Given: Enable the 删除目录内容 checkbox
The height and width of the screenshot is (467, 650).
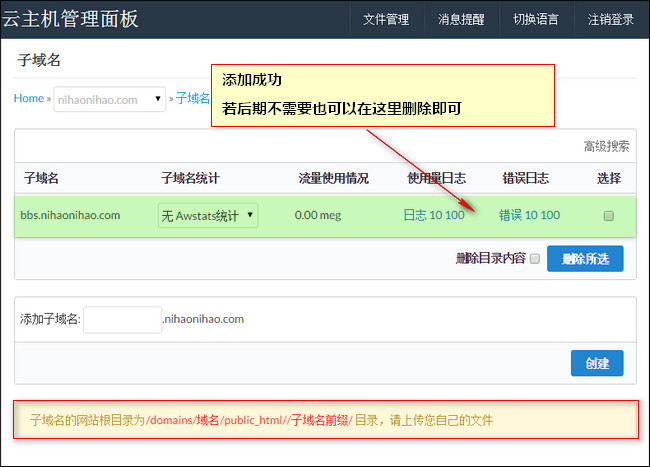Looking at the screenshot, I should pyautogui.click(x=535, y=259).
